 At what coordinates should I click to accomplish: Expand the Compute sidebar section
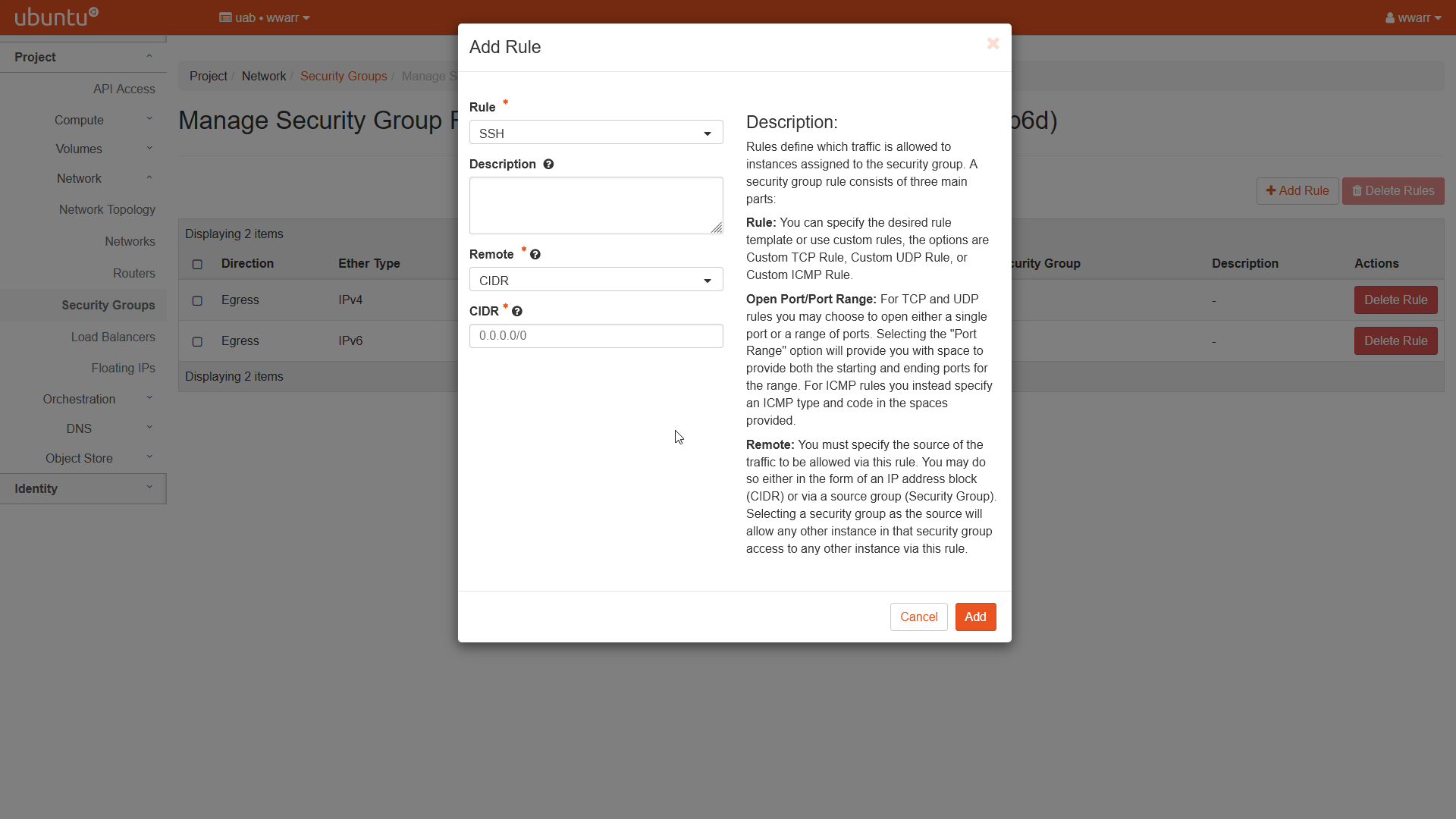click(x=83, y=120)
